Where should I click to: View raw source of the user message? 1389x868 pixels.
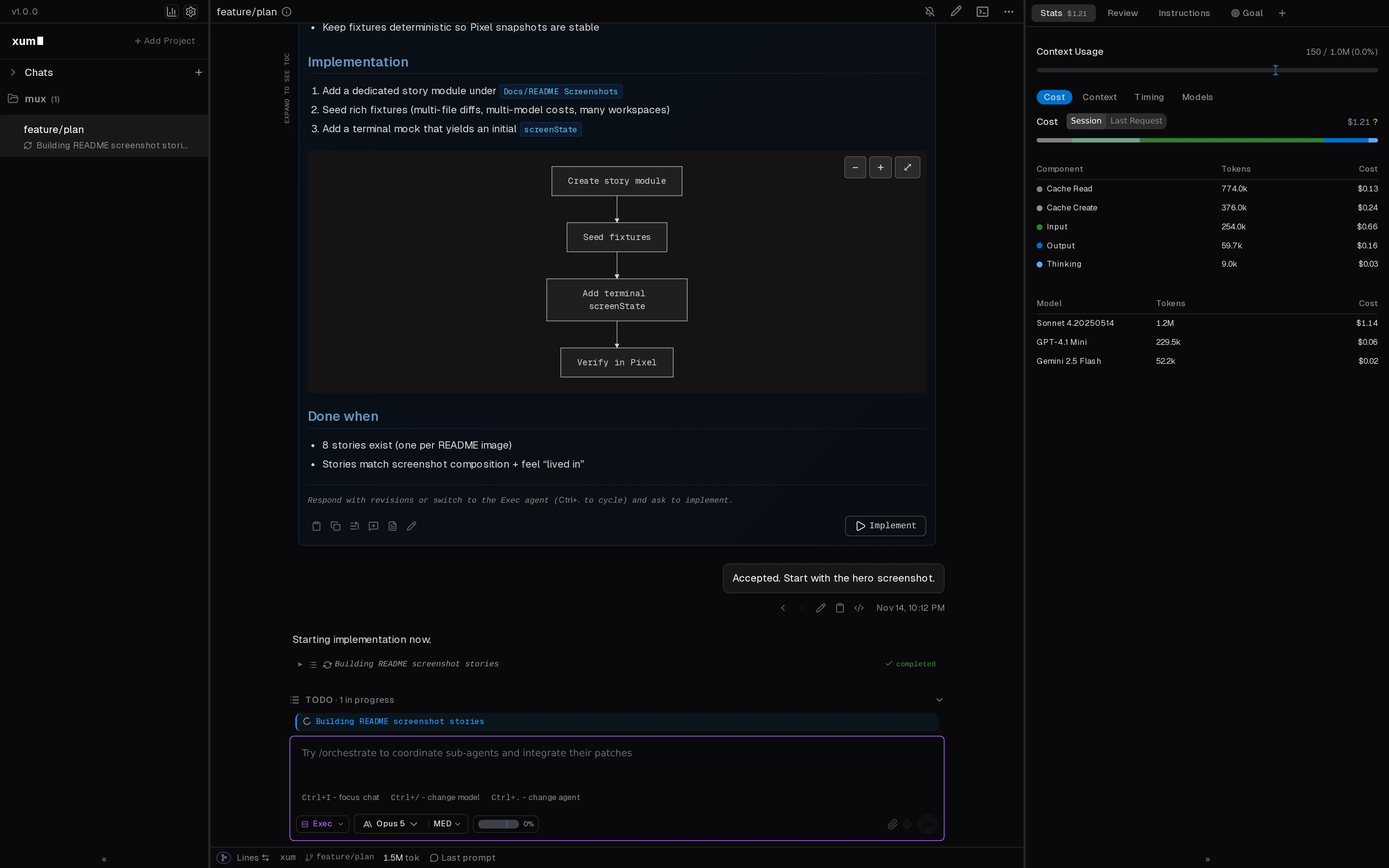859,608
